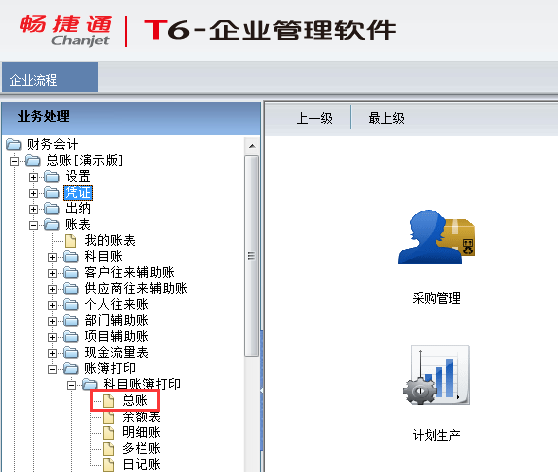Viewport: 558px width, 472px height.
Task: Switch to the 企业流程 tab
Action: tap(50, 77)
